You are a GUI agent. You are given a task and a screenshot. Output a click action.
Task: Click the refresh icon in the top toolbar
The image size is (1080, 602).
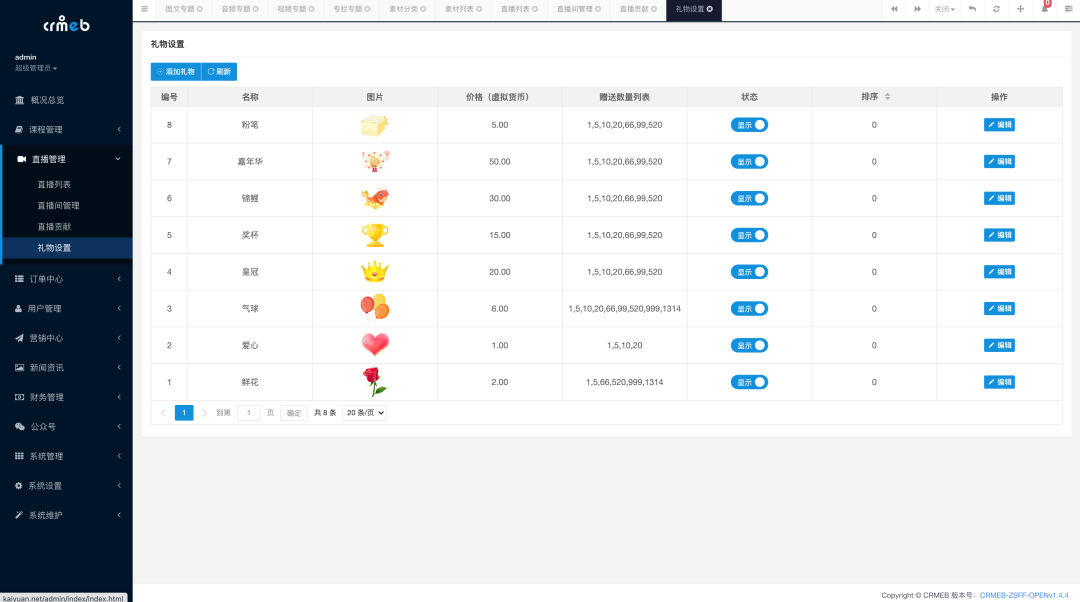pos(994,9)
